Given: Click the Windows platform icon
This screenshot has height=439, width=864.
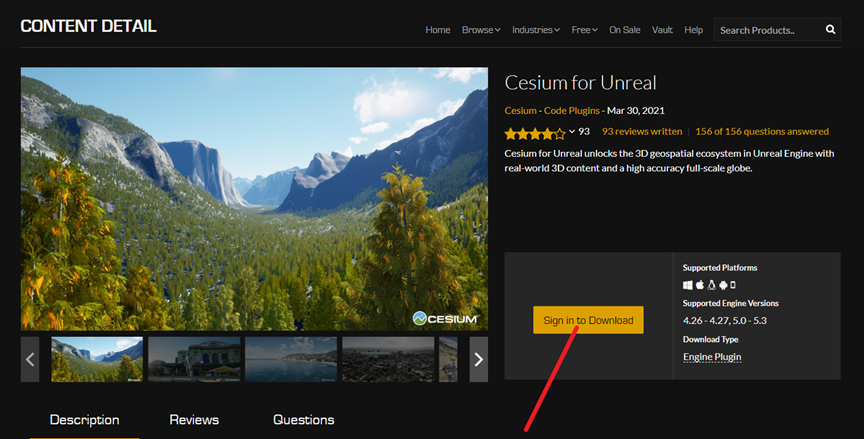Looking at the screenshot, I should tap(688, 285).
